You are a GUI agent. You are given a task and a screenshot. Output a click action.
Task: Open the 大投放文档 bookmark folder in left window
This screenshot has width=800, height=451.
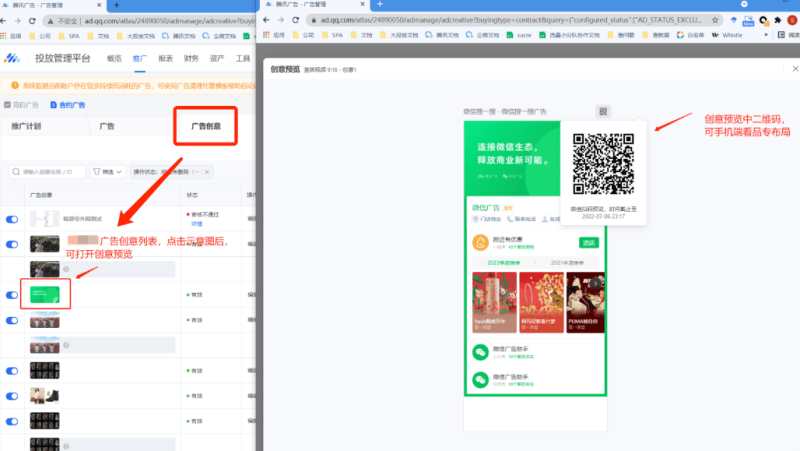[x=136, y=36]
